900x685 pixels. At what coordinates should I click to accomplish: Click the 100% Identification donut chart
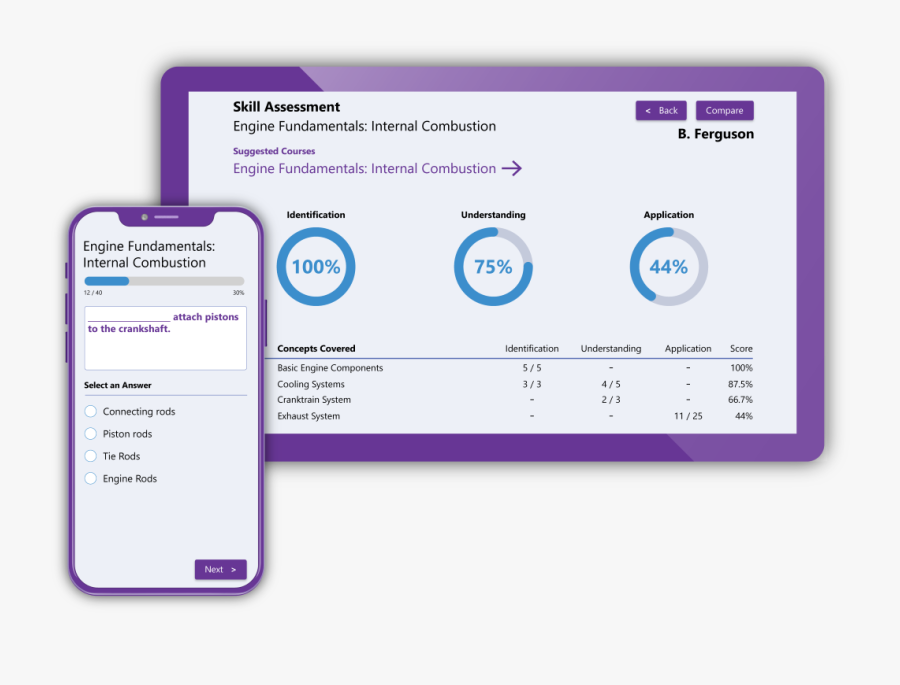[316, 267]
